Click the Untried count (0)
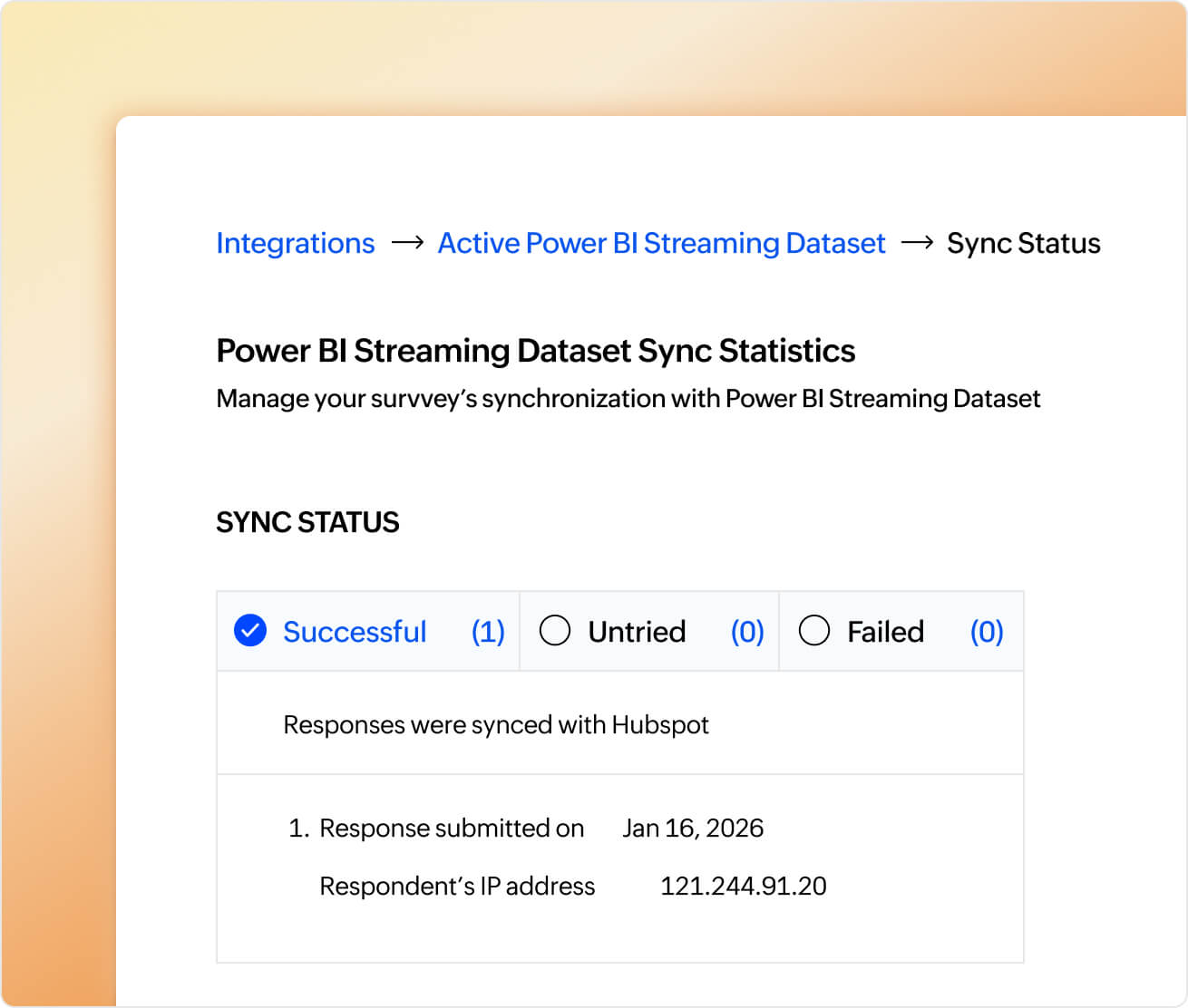 747,632
